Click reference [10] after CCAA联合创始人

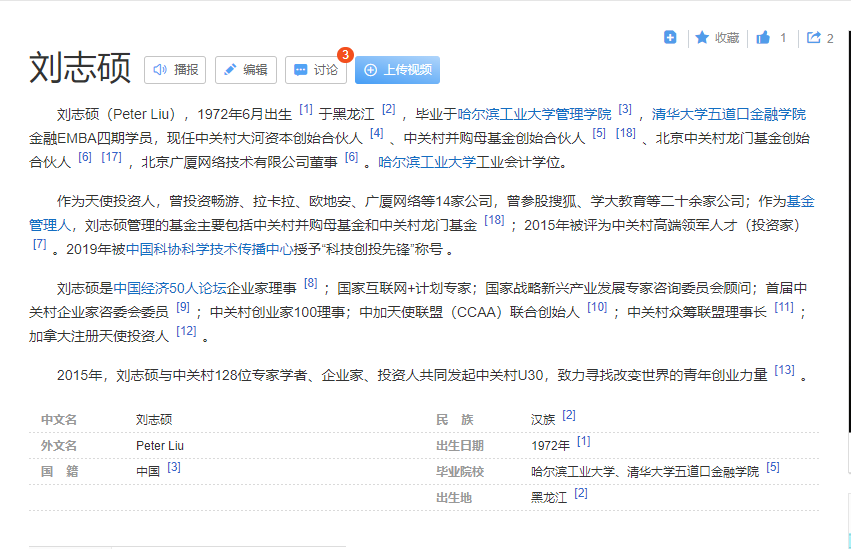coord(598,307)
